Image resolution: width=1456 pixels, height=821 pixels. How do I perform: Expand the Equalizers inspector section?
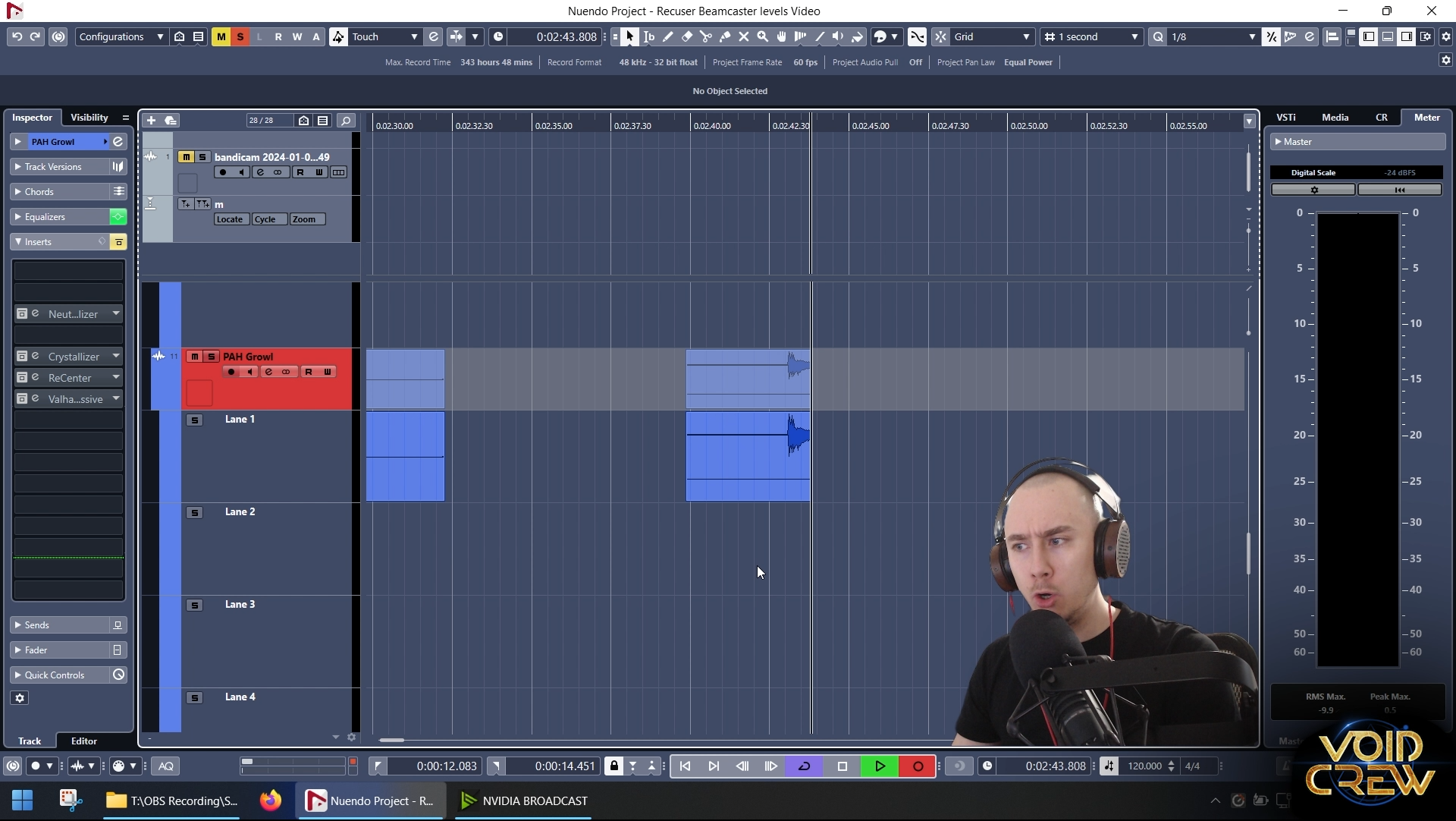(45, 217)
